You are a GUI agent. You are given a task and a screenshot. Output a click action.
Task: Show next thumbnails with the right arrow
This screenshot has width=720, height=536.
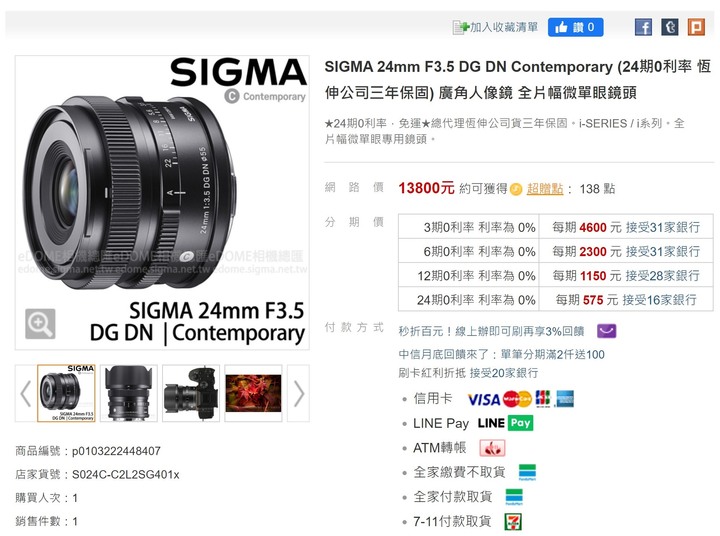298,394
